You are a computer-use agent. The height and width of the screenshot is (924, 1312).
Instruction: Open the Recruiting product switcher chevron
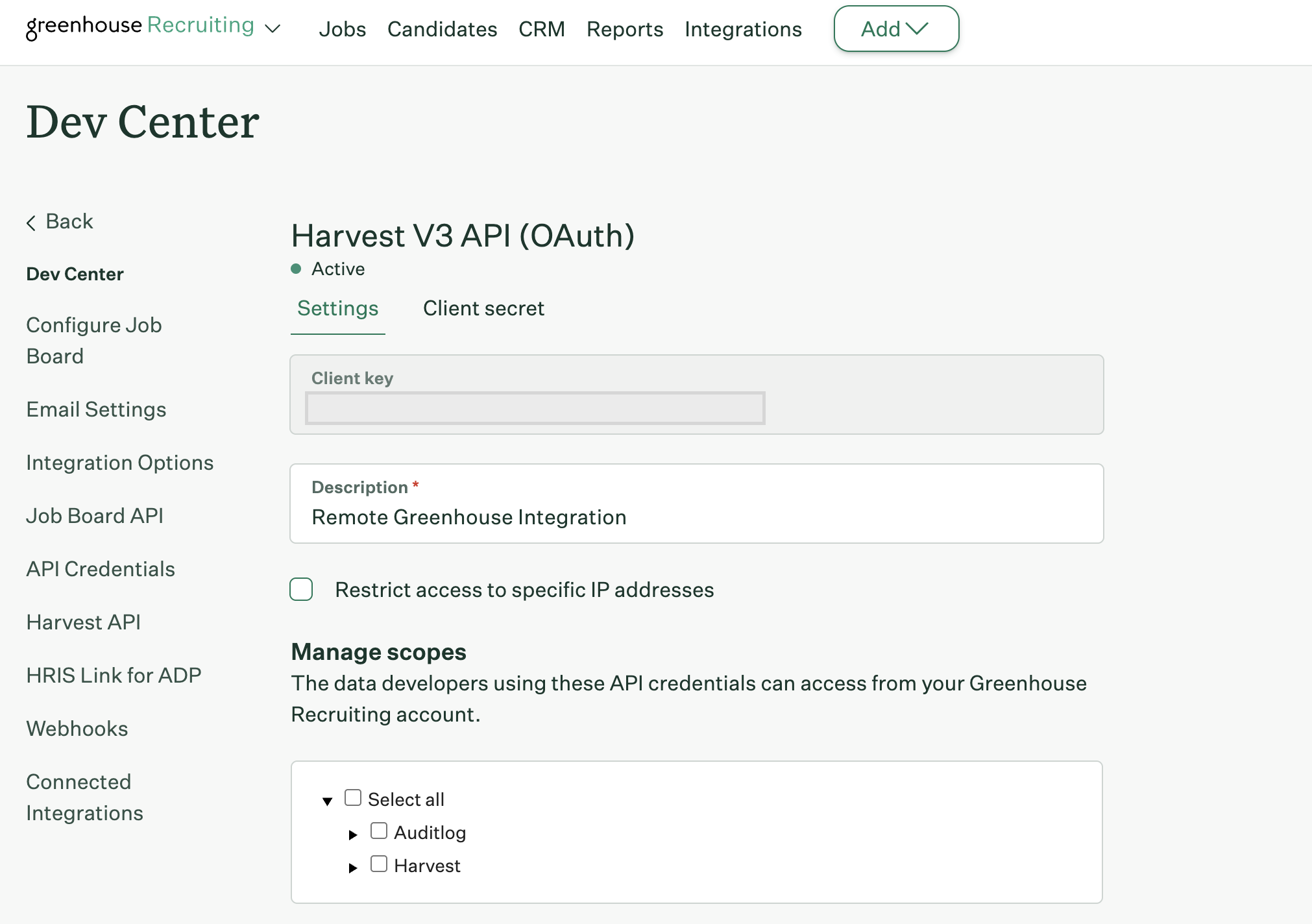coord(273,29)
